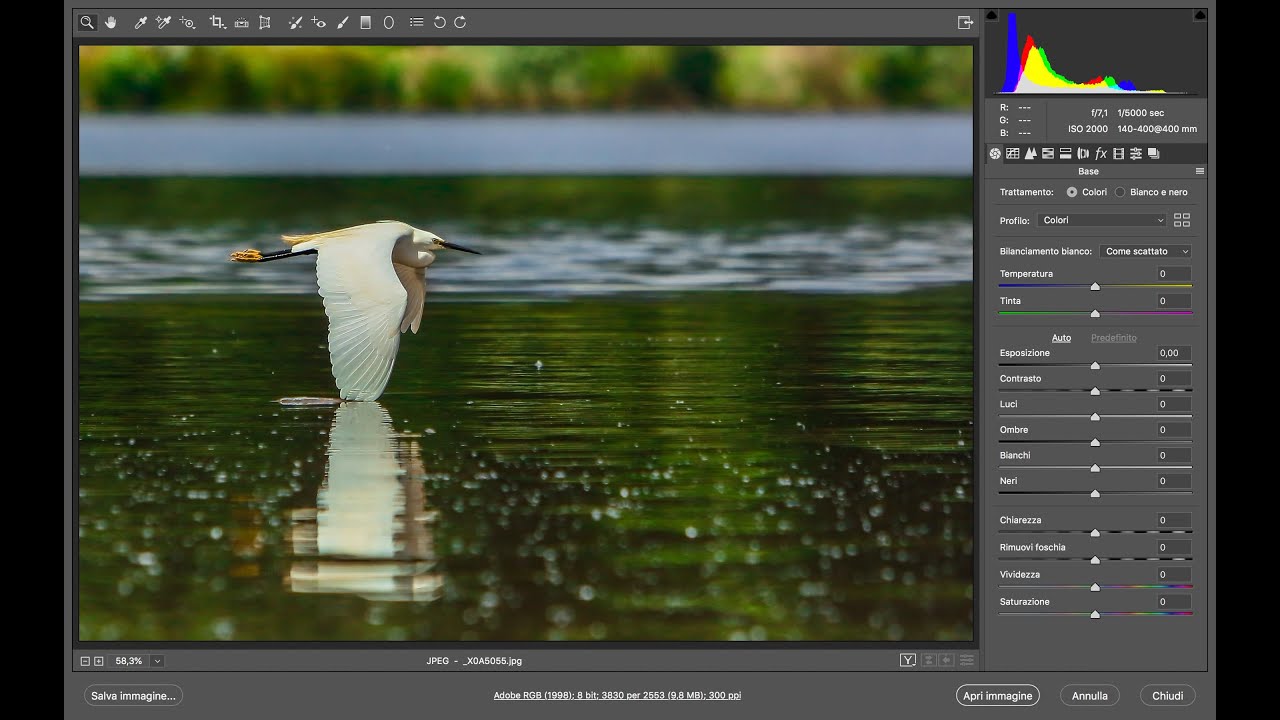Select the Targeted Adjustment tool
Image resolution: width=1280 pixels, height=720 pixels.
coord(187,22)
